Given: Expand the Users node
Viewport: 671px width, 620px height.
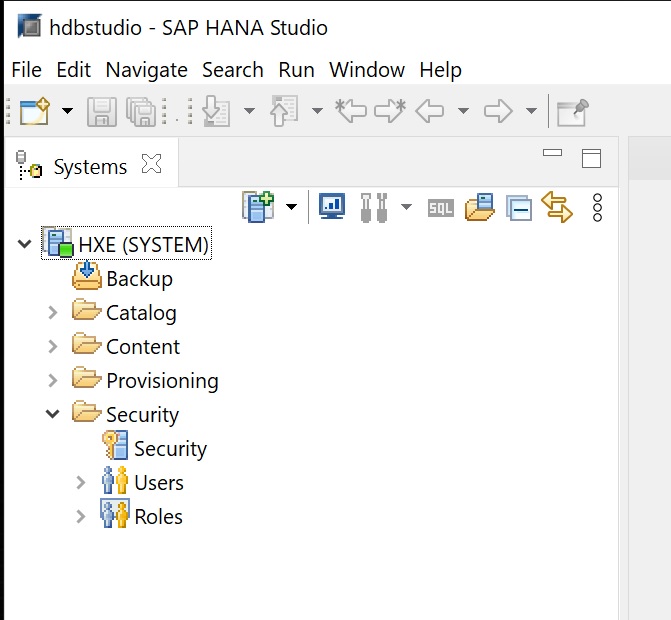Looking at the screenshot, I should click(x=81, y=483).
